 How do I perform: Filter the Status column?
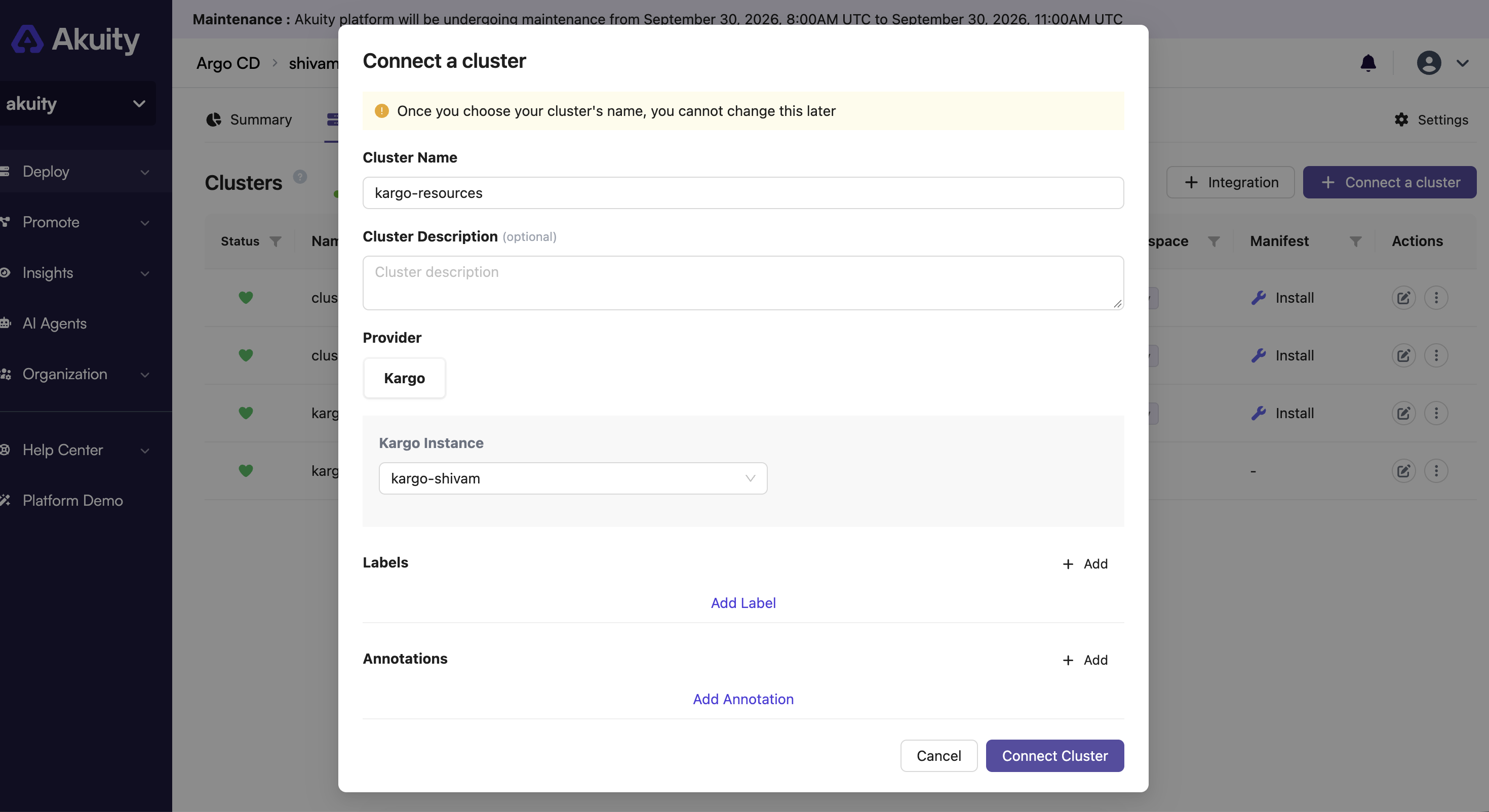point(276,241)
